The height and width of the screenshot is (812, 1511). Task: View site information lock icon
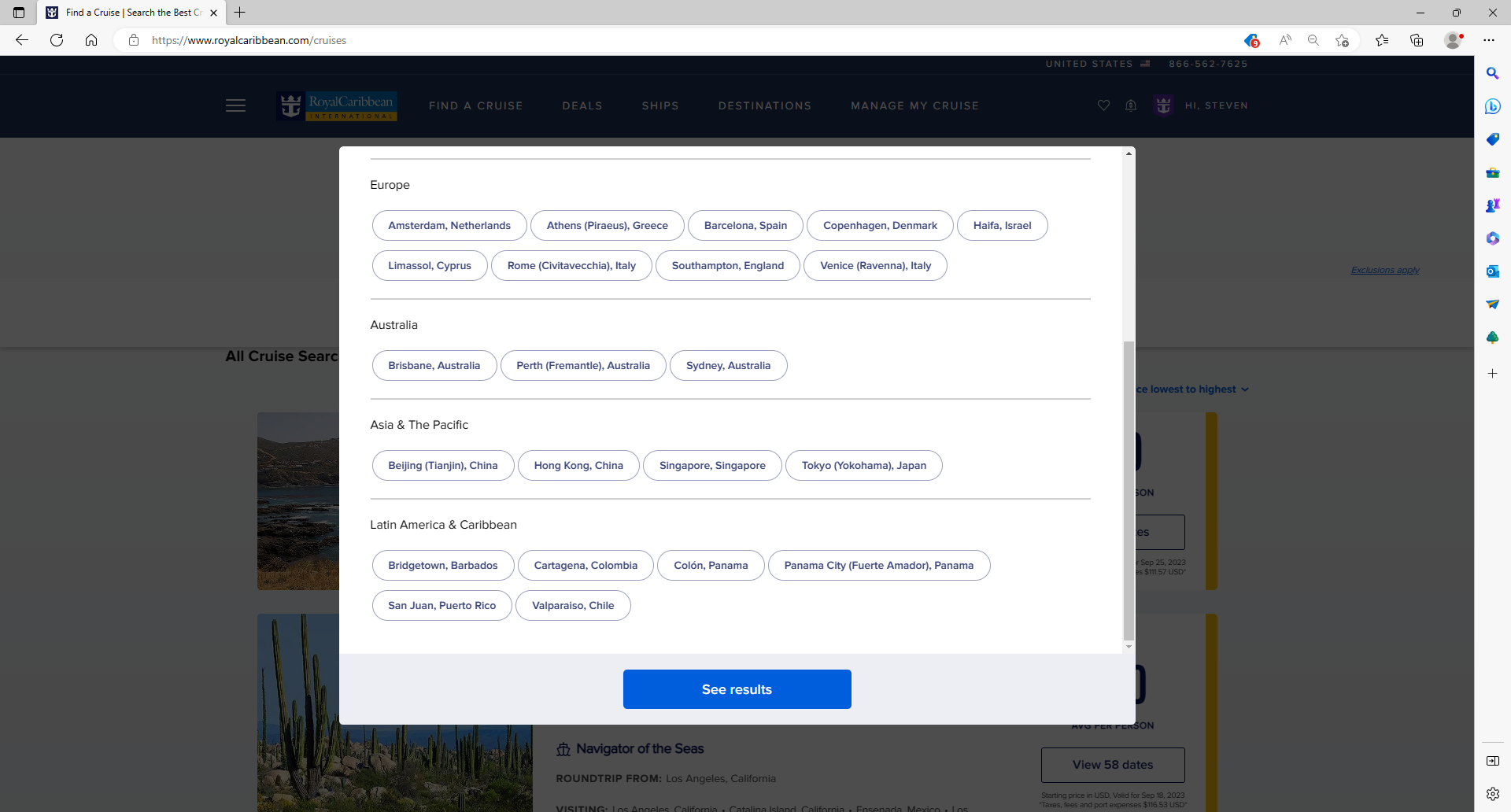click(134, 40)
